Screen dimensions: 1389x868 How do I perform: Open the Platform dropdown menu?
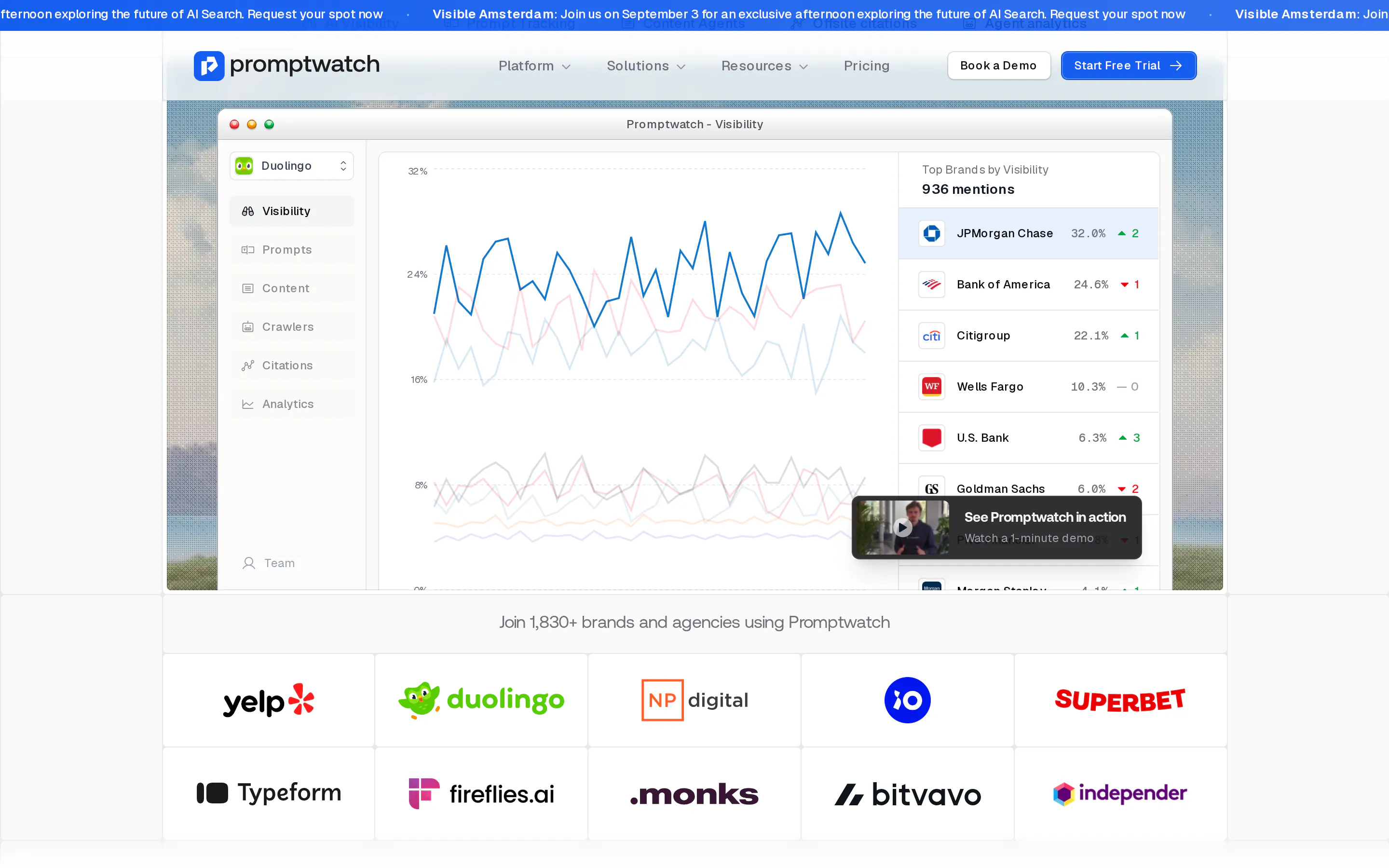pyautogui.click(x=534, y=66)
